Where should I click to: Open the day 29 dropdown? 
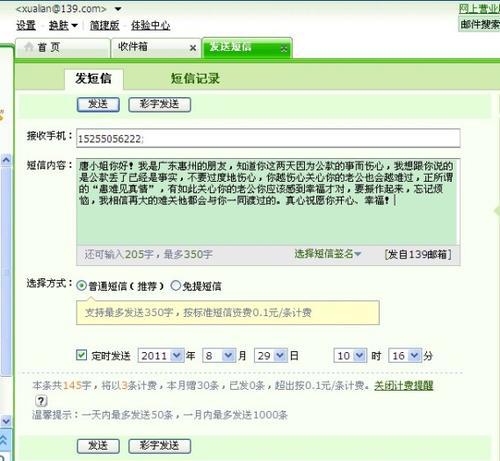(x=270, y=355)
